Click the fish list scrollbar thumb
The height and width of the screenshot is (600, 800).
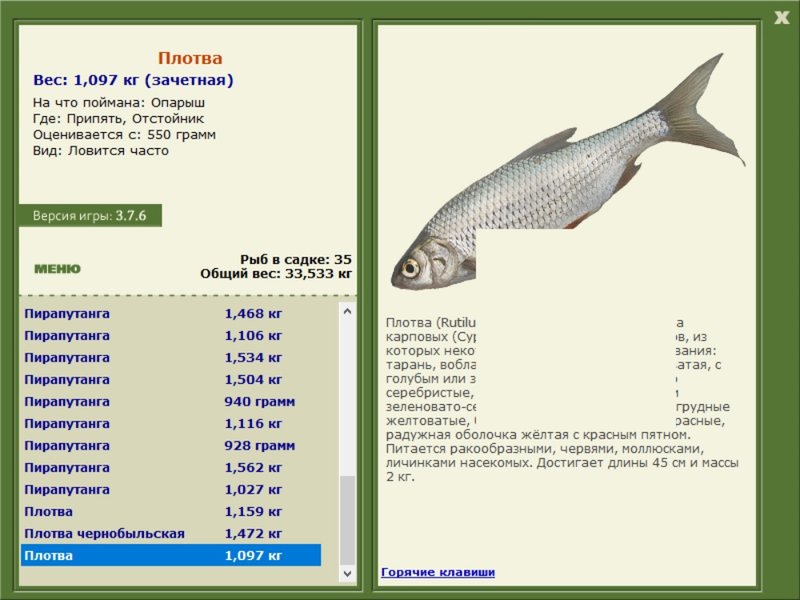coord(347,520)
